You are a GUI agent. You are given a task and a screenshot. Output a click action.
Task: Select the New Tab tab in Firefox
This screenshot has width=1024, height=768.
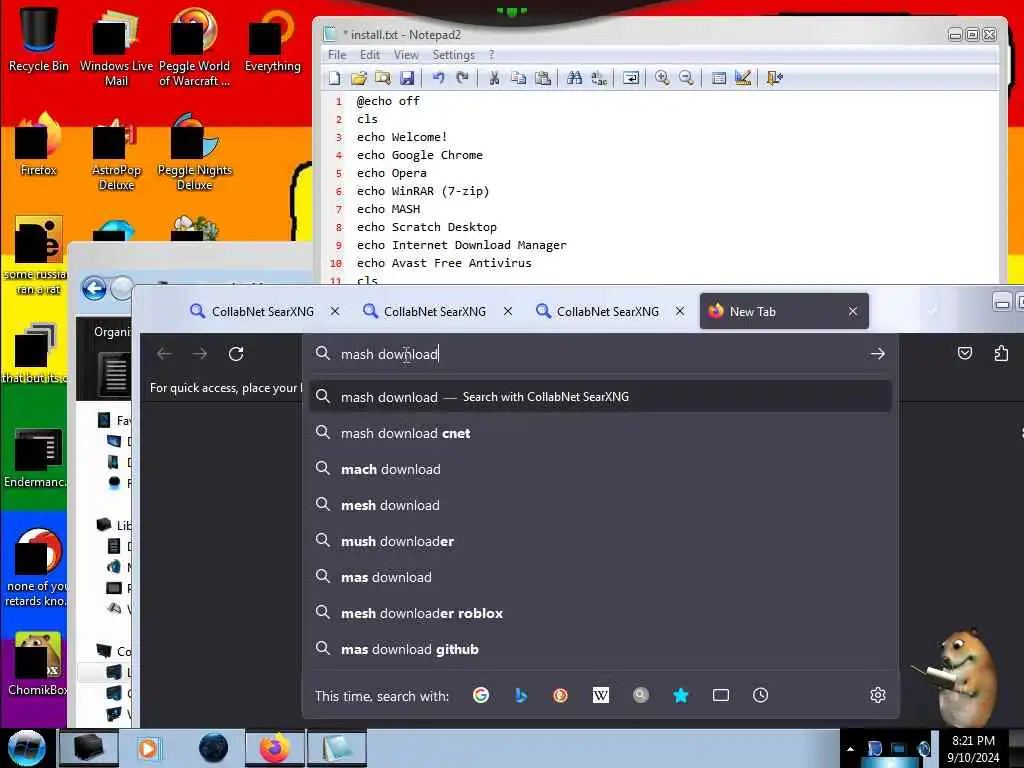pyautogui.click(x=784, y=312)
